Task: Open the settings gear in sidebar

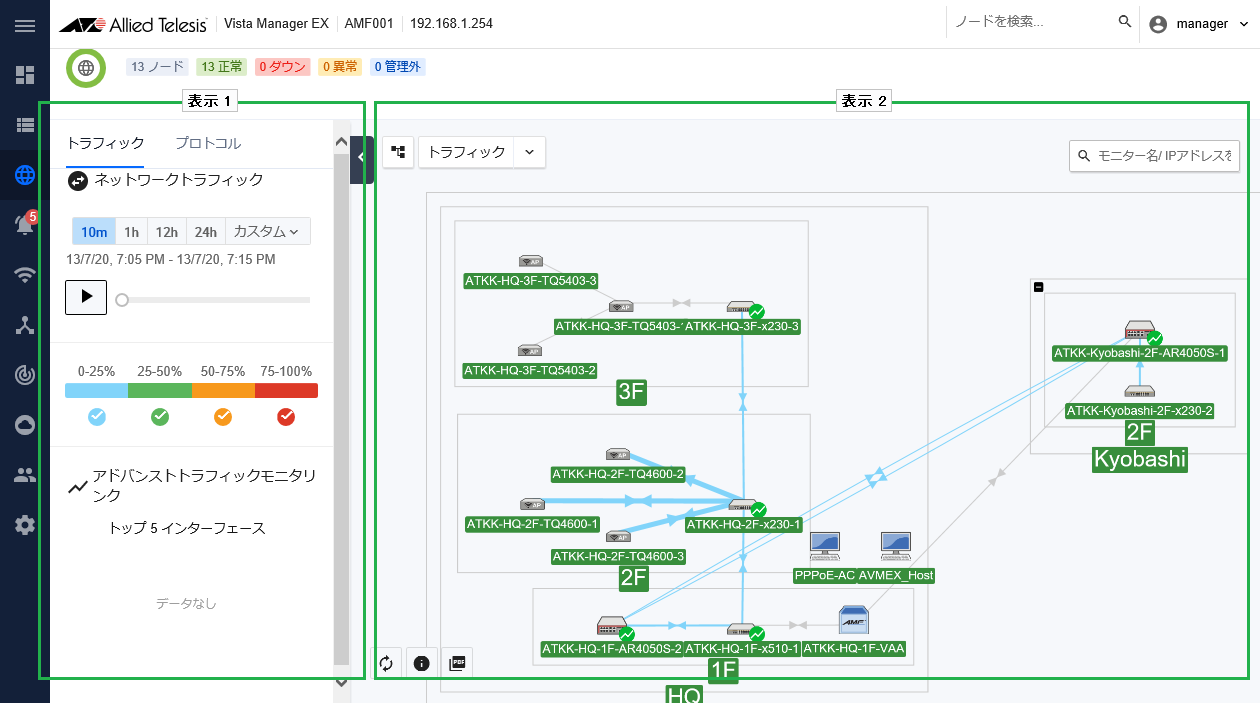Action: (25, 525)
